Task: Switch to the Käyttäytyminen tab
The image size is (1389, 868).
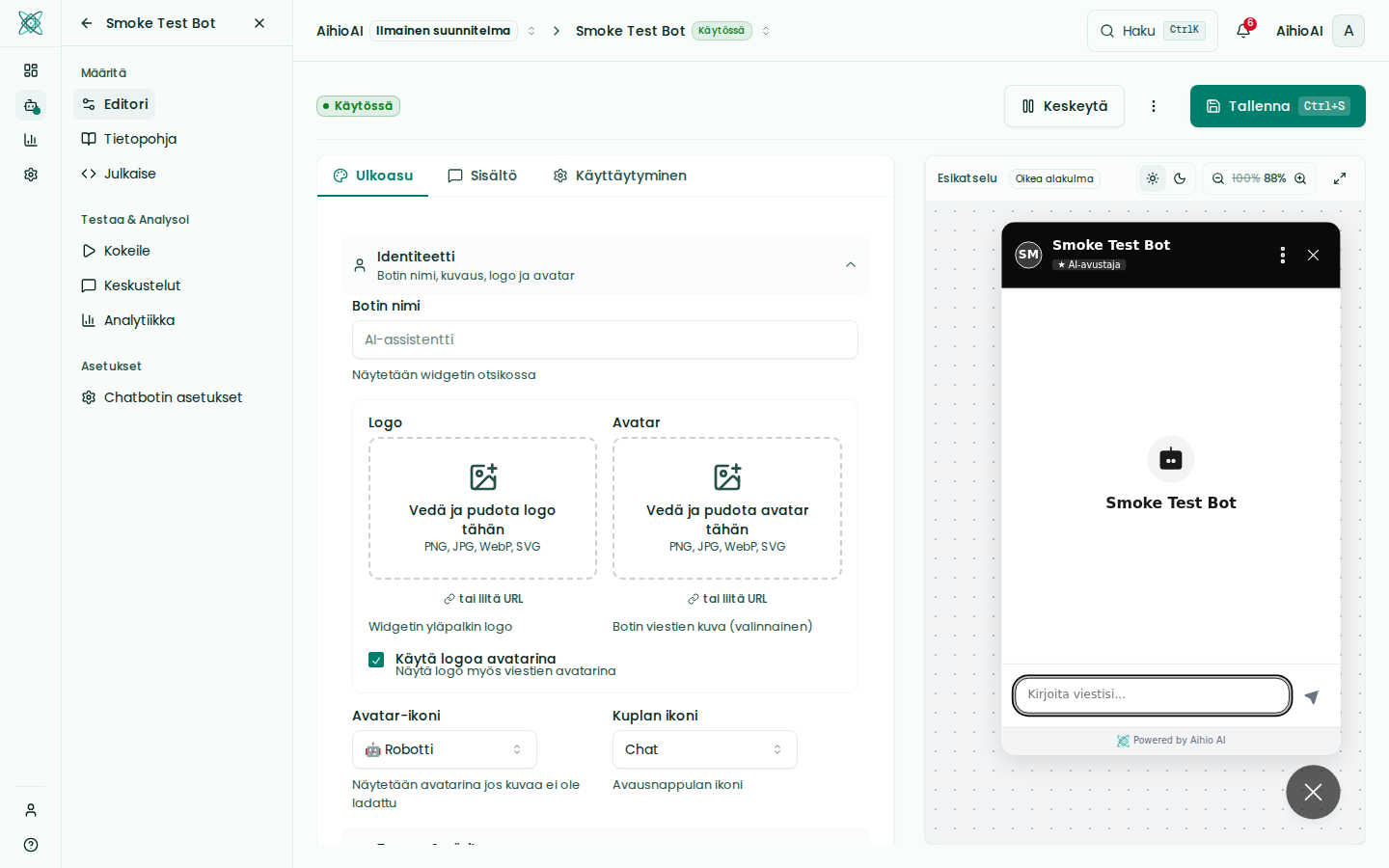Action: point(619,176)
